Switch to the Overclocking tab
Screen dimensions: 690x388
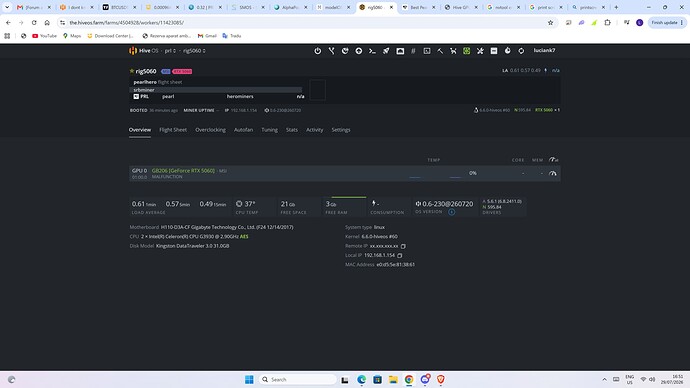(210, 130)
